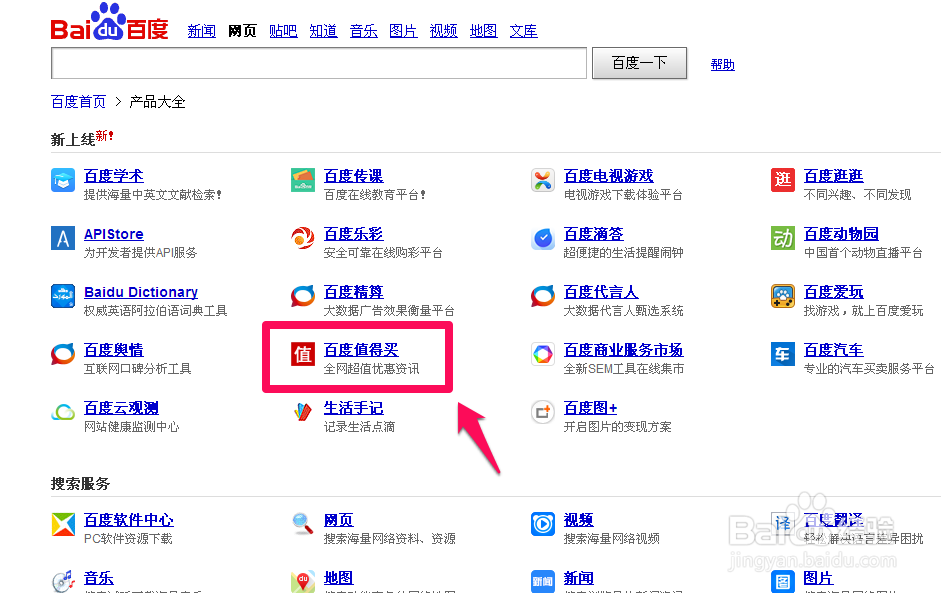Click the APIStore blue A icon

pyautogui.click(x=63, y=238)
